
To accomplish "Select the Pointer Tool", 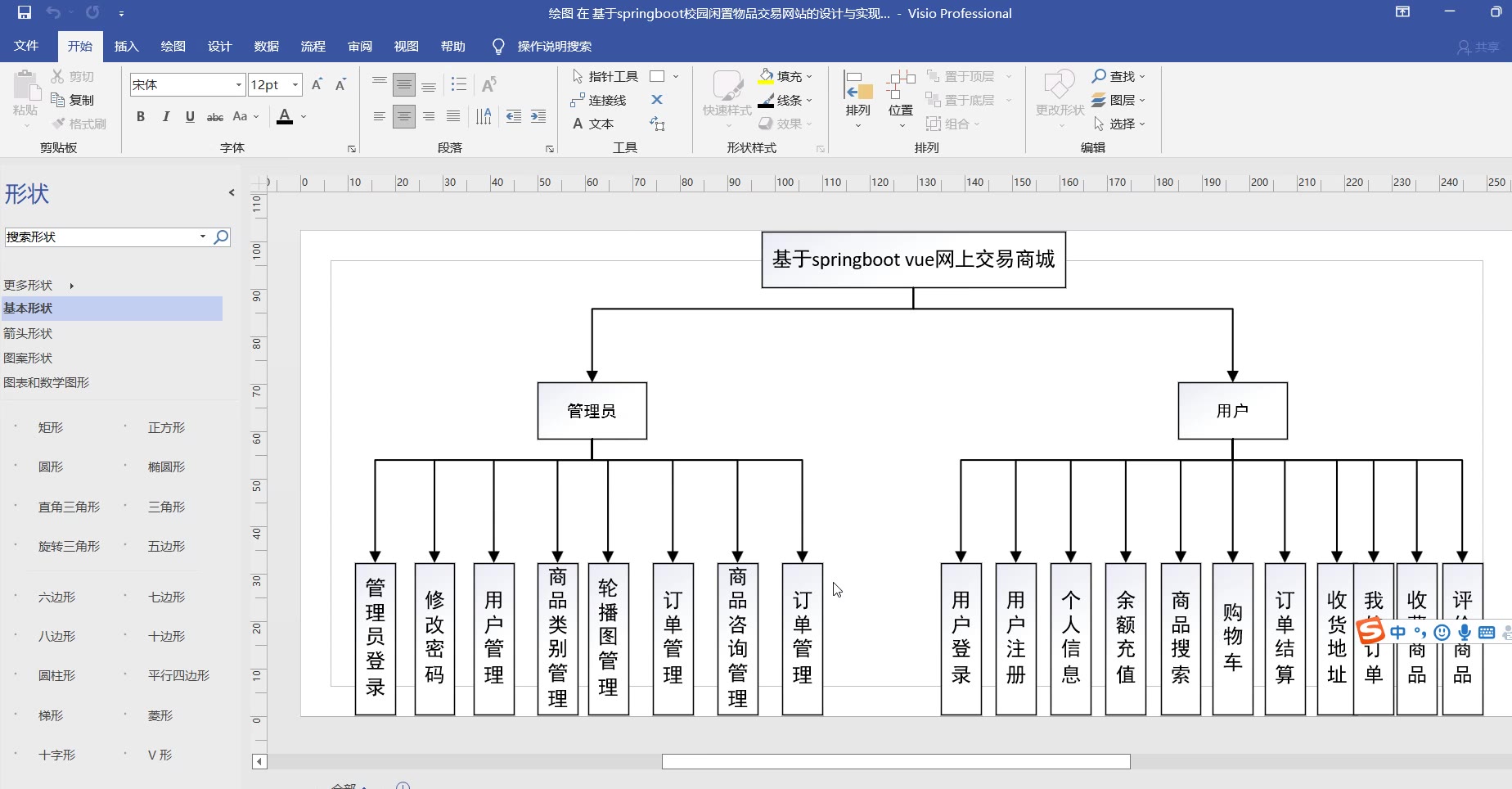I will [605, 76].
